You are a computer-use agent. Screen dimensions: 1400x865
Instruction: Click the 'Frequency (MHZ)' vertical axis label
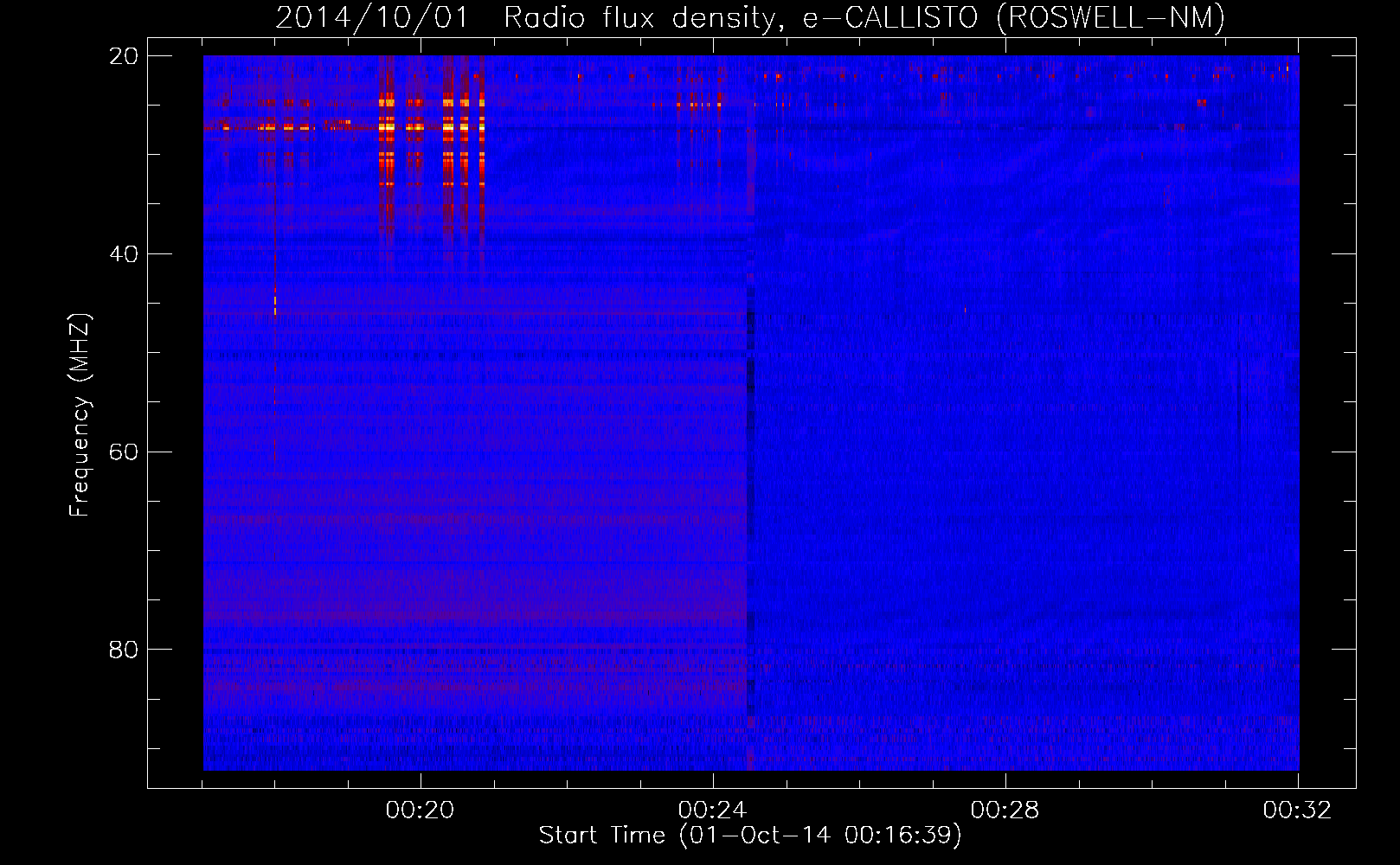coord(80,415)
